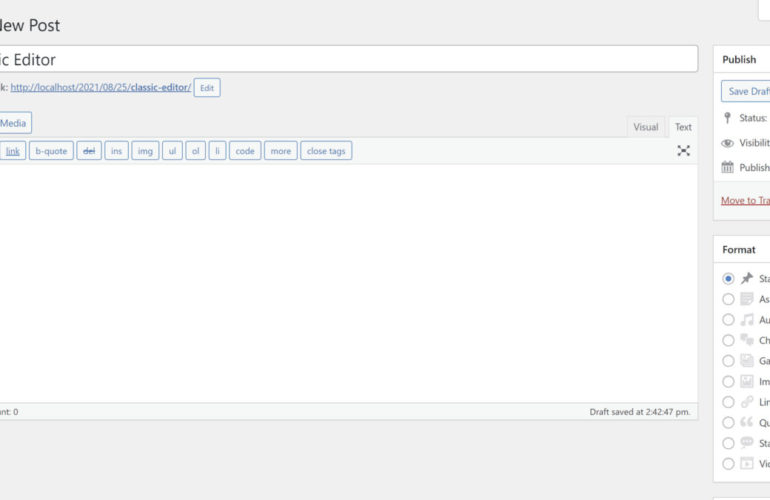Toggle distraction-free writing mode icon

click(683, 151)
